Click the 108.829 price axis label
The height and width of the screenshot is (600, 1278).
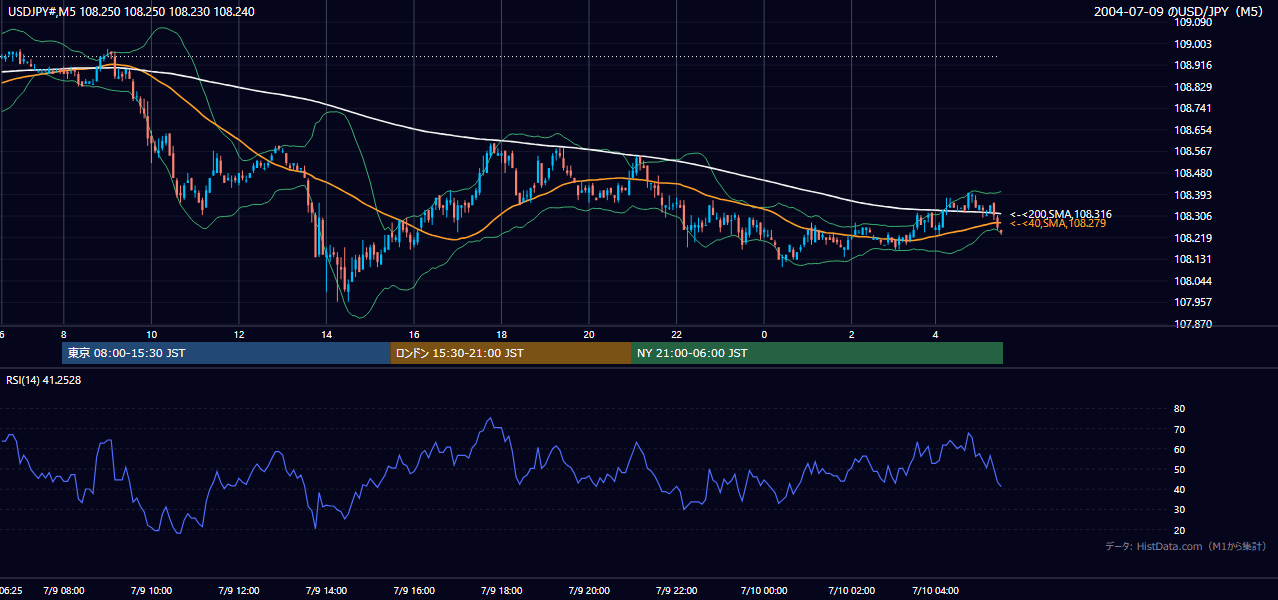click(x=1192, y=87)
